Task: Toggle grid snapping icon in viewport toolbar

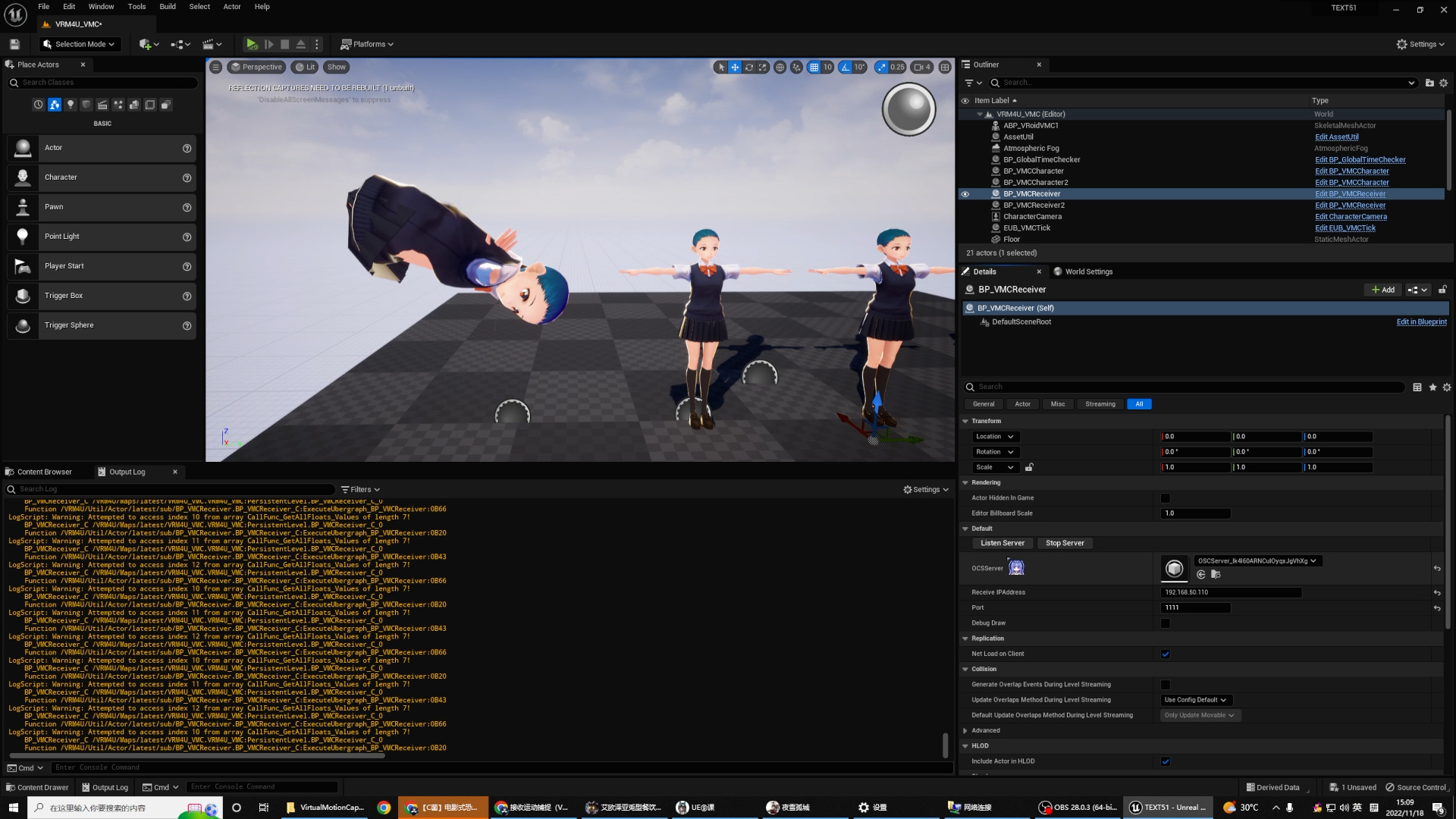Action: [814, 67]
